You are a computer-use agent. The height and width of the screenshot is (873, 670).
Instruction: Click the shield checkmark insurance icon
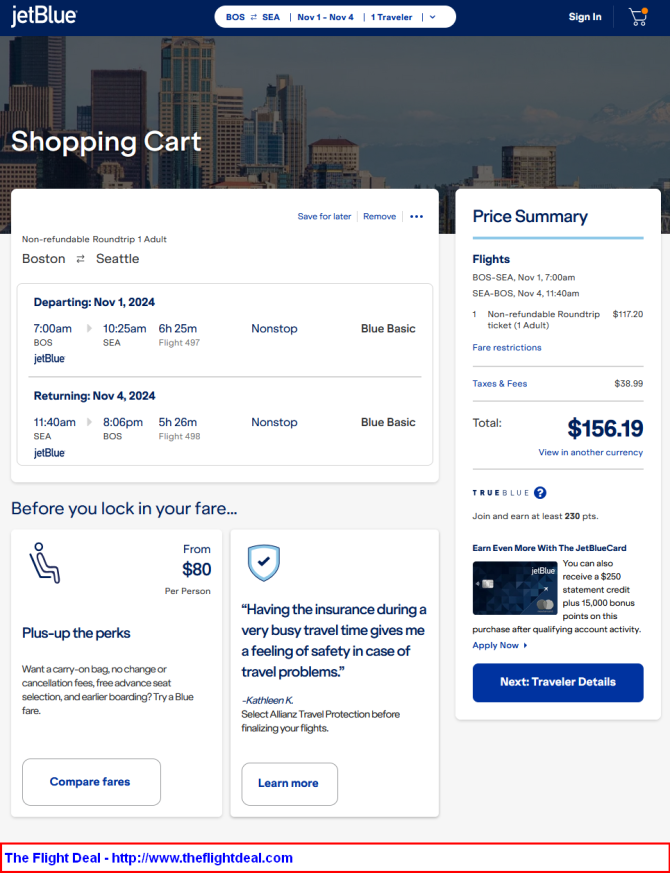[x=264, y=563]
